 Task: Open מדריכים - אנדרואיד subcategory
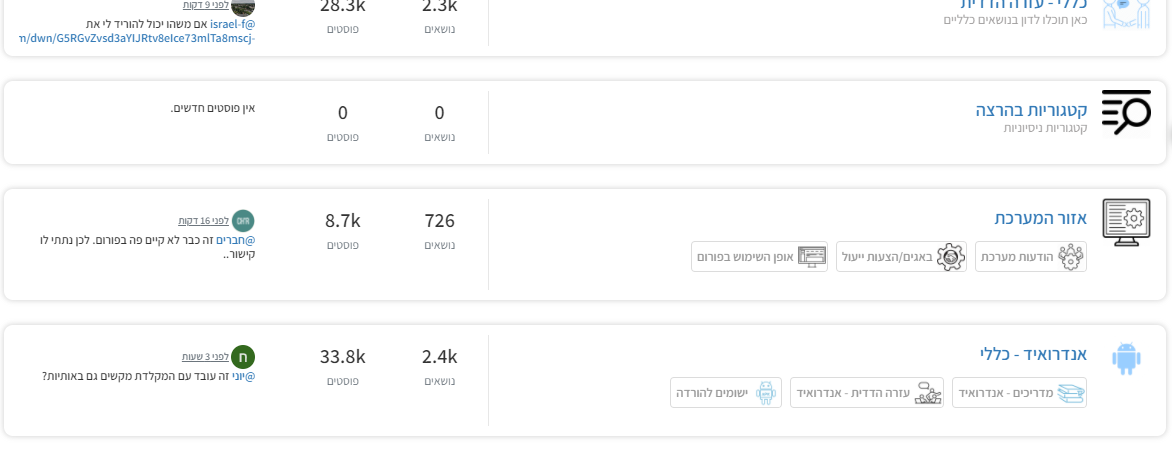[1020, 392]
